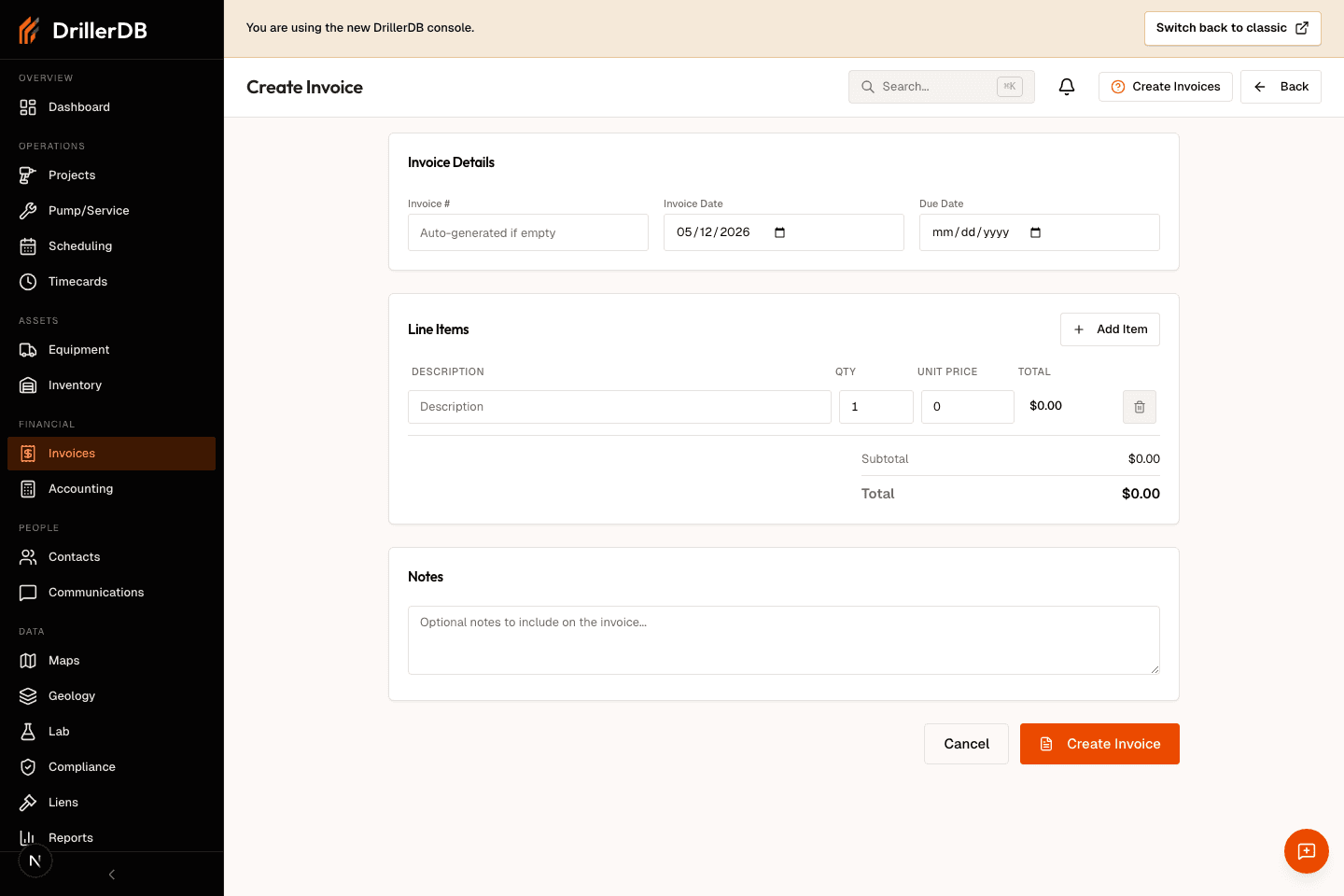Open Lab in sidebar
This screenshot has height=896, width=1344.
112,732
